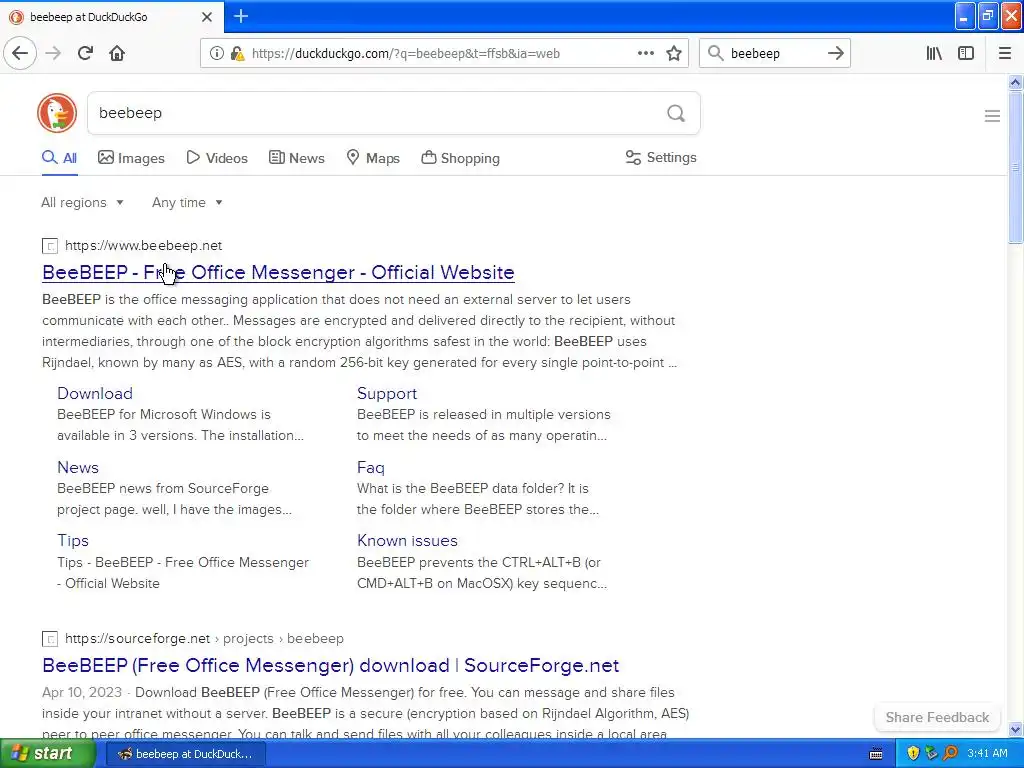Image resolution: width=1024 pixels, height=768 pixels.
Task: Open the Library bookmarks icon
Action: [934, 53]
